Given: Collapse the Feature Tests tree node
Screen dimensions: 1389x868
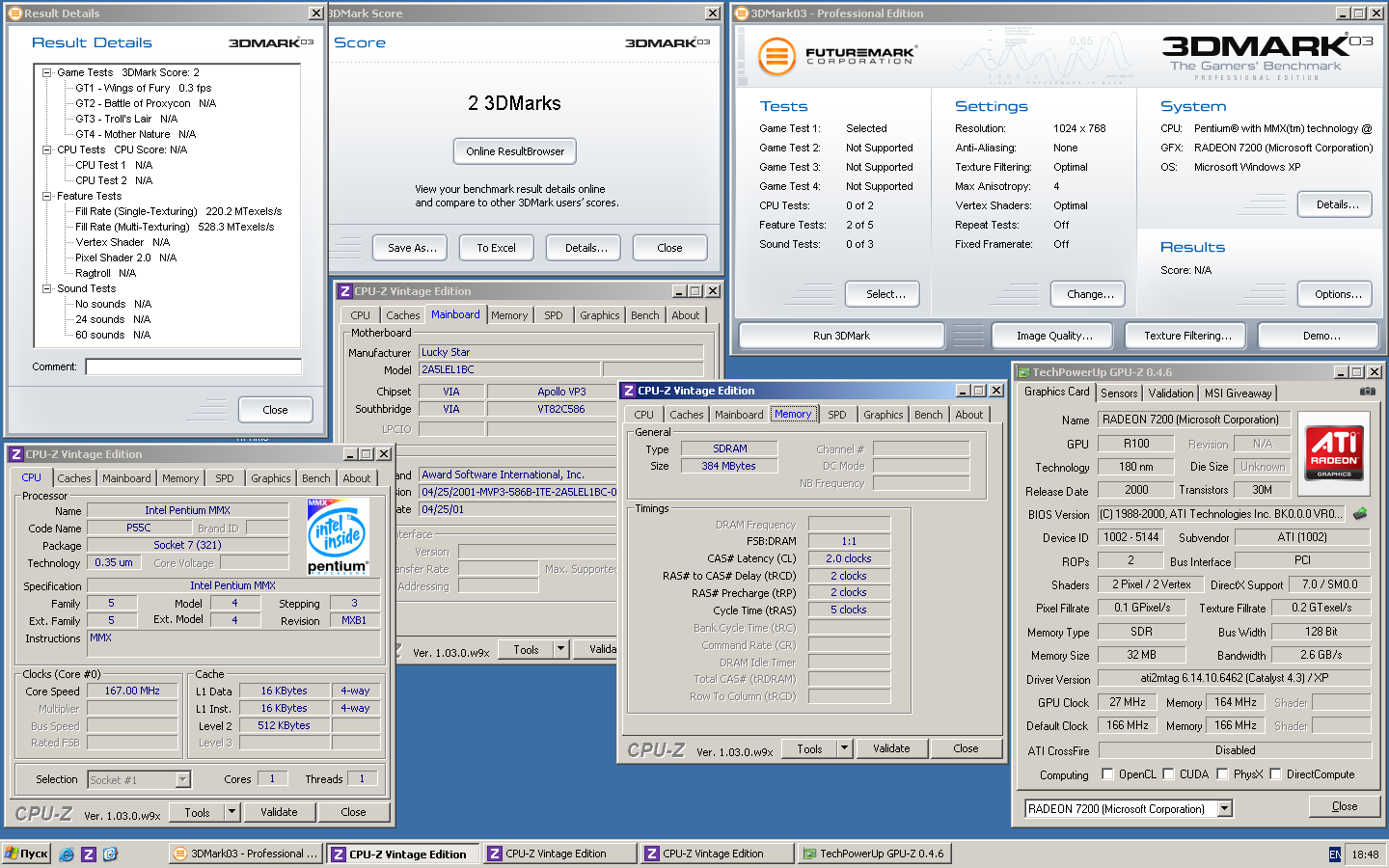Looking at the screenshot, I should 46,196.
